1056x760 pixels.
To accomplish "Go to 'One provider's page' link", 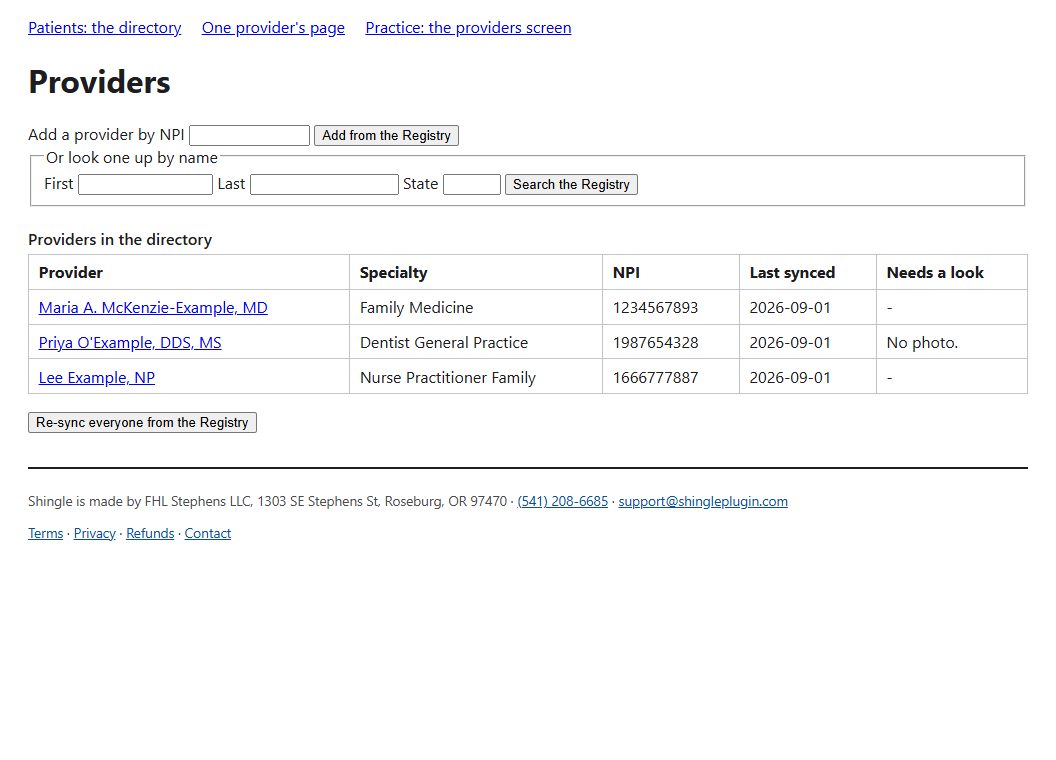I will [273, 28].
